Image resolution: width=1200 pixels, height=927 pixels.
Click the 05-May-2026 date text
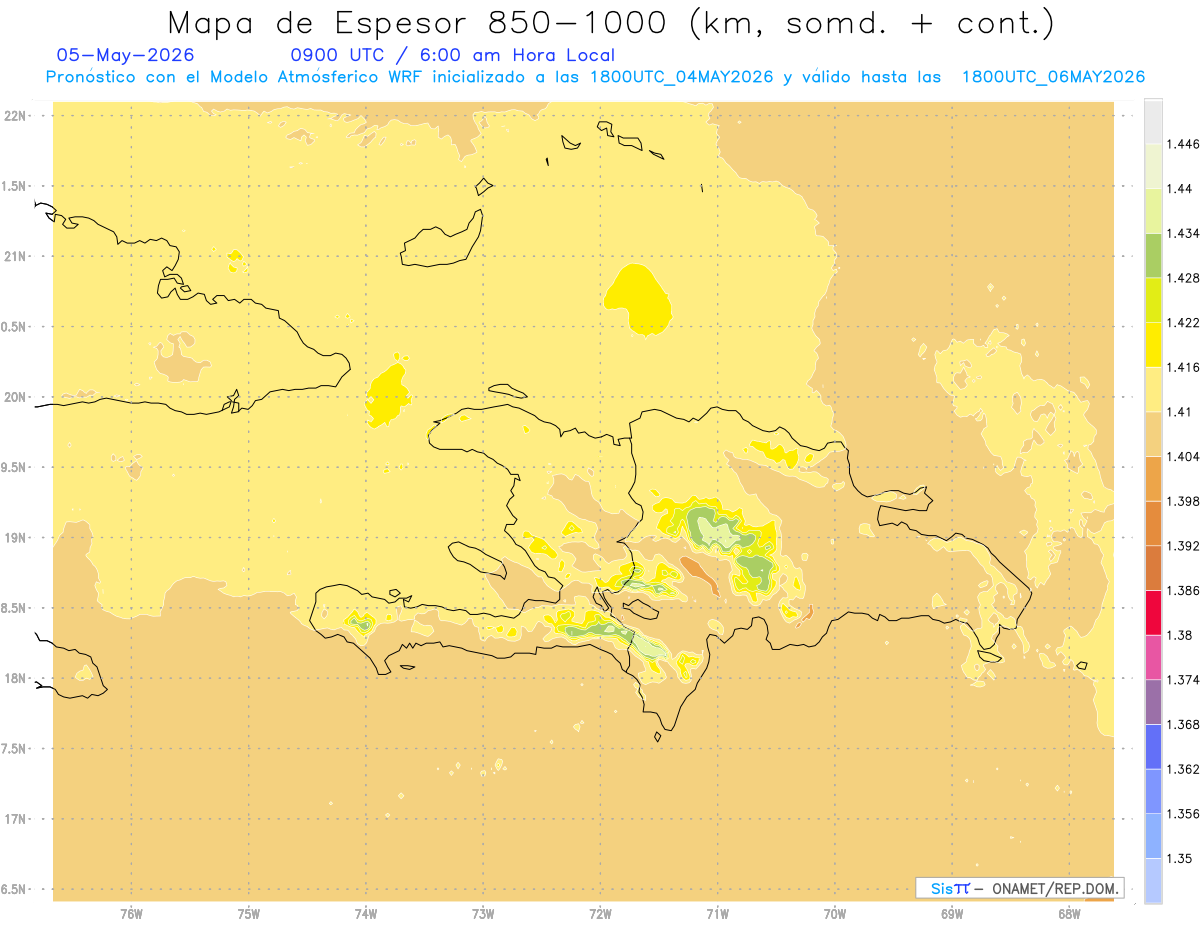[126, 55]
